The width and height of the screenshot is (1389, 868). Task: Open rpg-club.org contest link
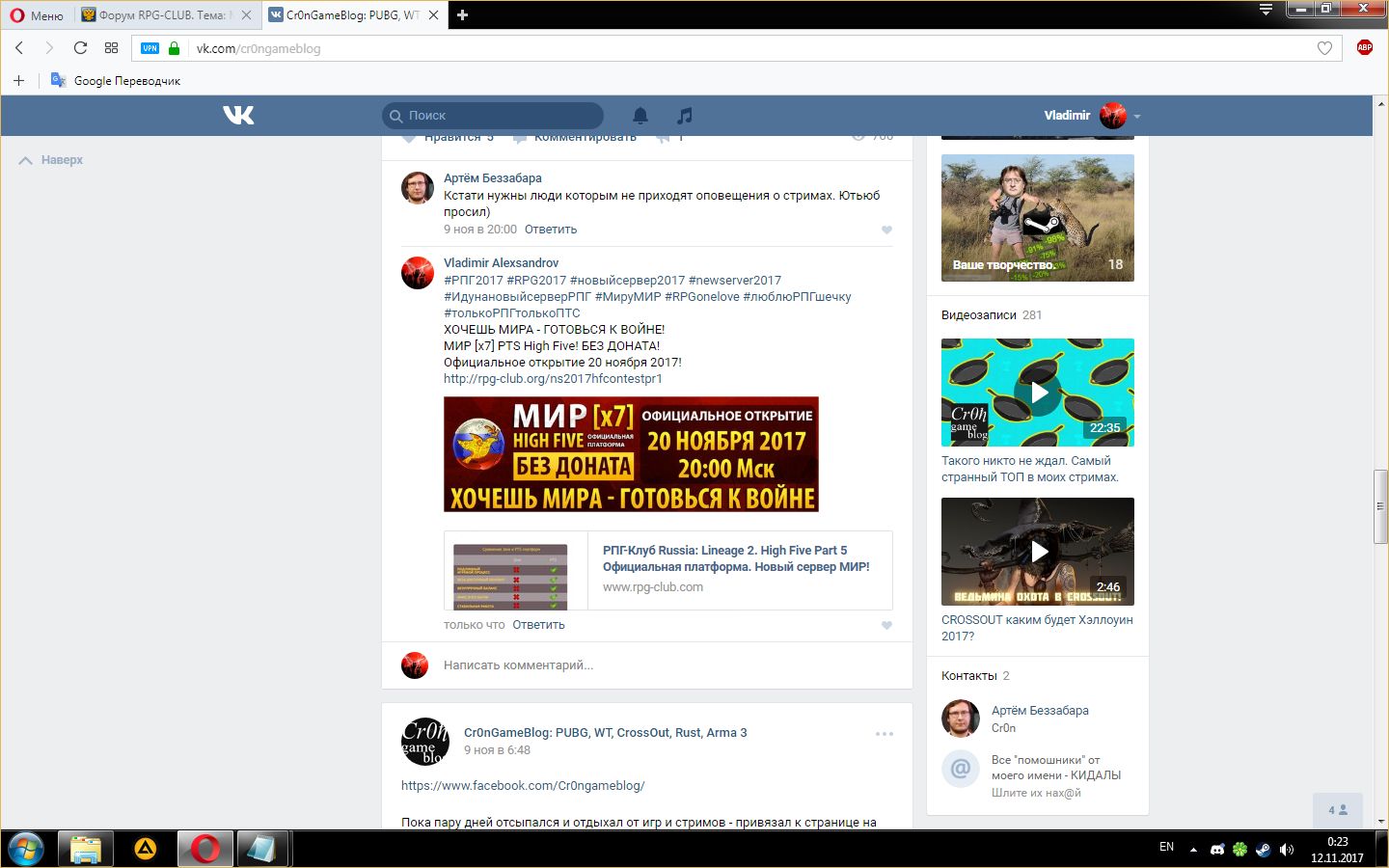pos(553,379)
